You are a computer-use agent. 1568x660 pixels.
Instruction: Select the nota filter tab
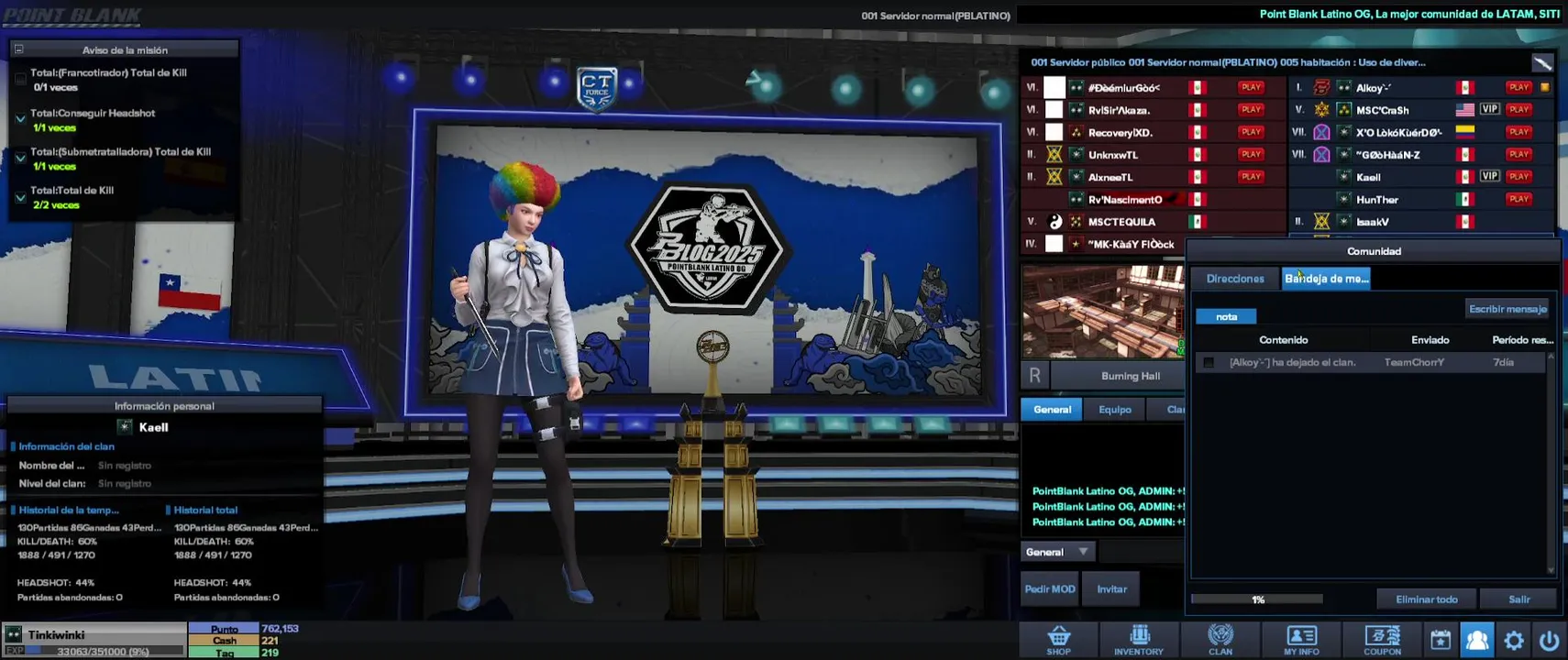point(1226,316)
